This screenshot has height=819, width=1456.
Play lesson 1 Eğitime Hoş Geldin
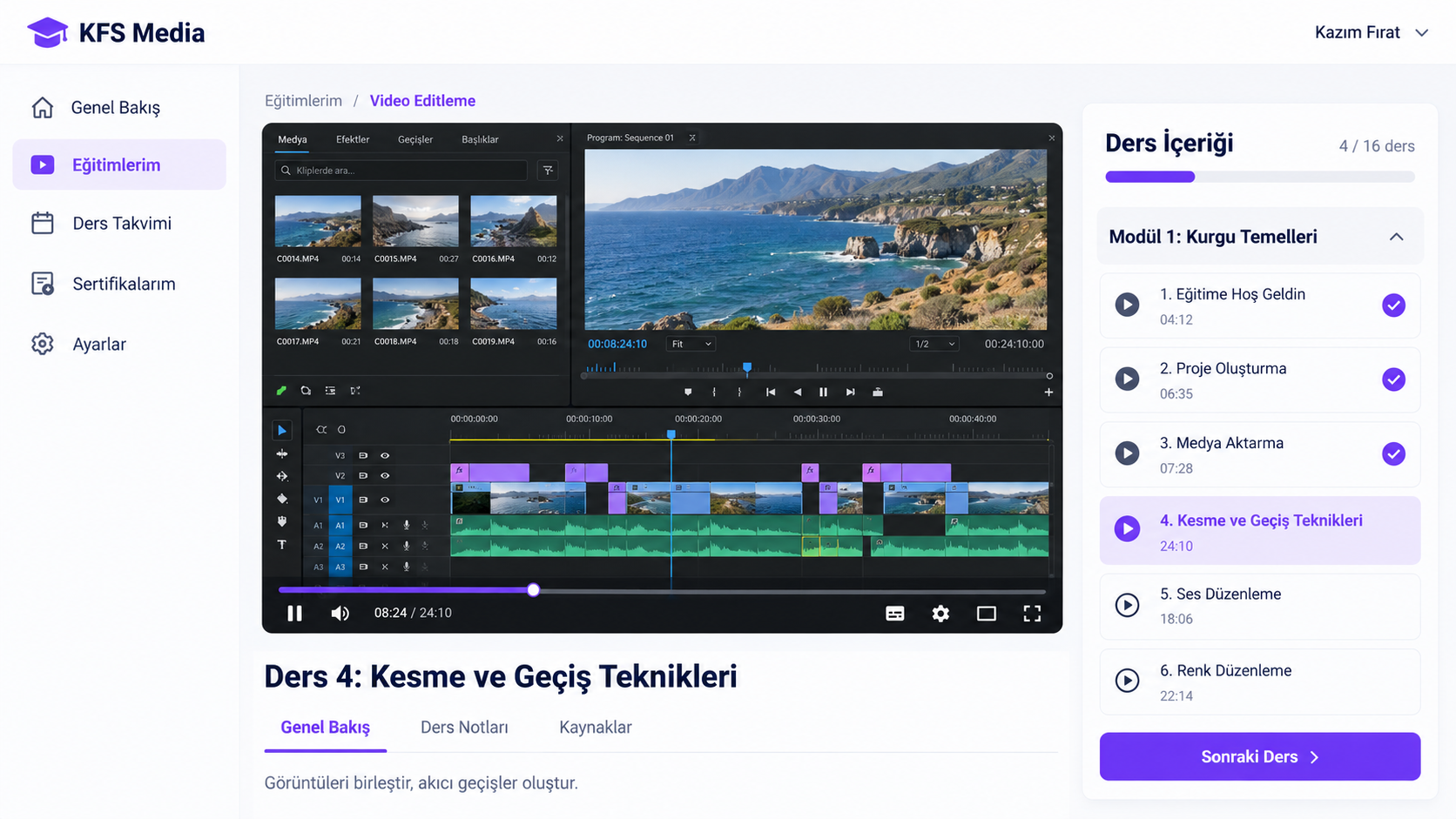(1127, 305)
